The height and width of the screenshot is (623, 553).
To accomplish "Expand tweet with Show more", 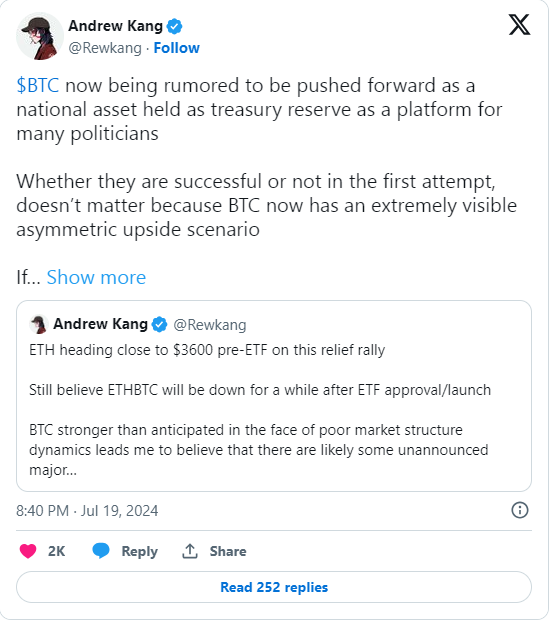I will point(96,277).
